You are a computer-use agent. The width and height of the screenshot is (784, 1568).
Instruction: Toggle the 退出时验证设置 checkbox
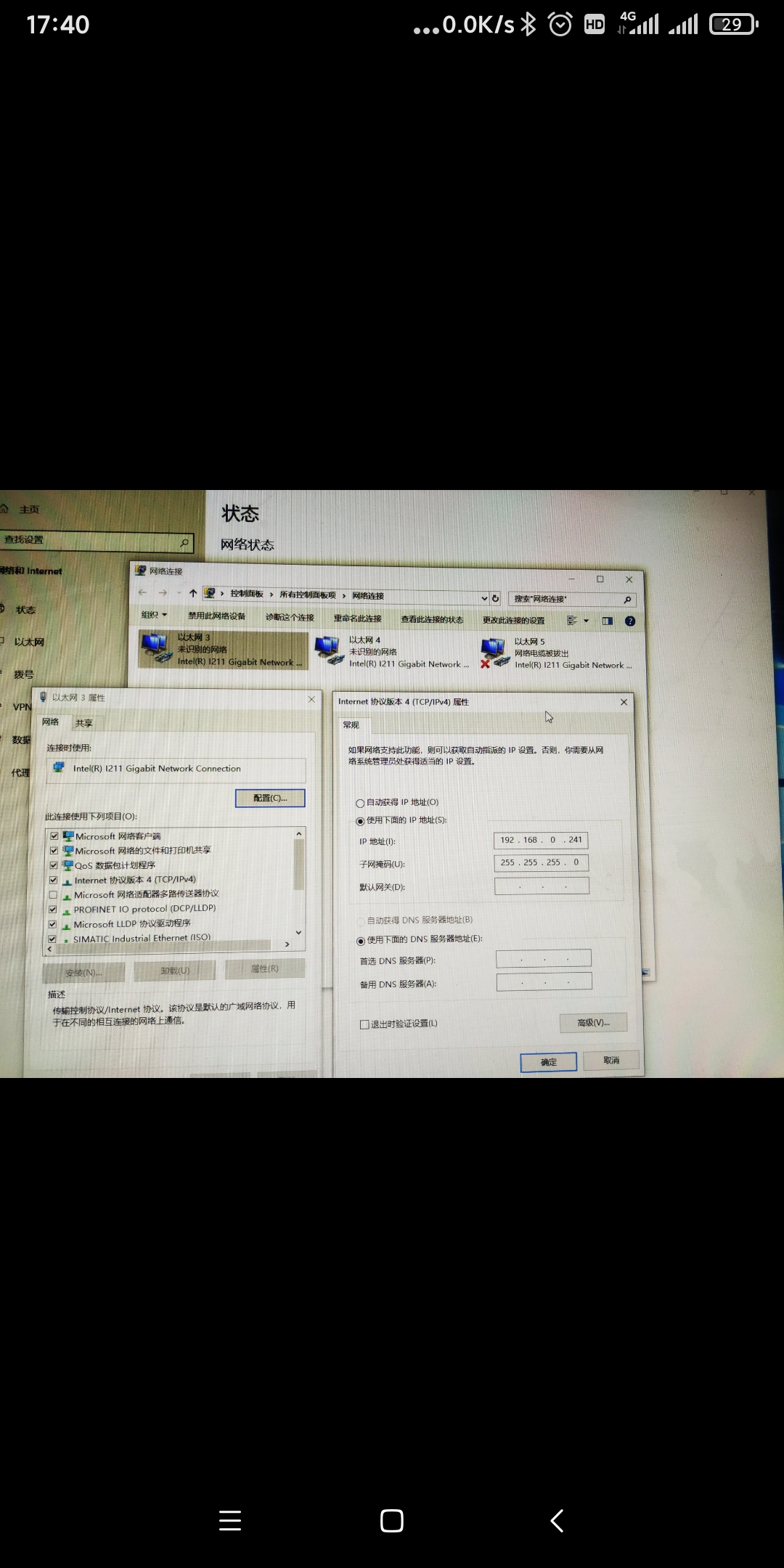click(x=364, y=1024)
